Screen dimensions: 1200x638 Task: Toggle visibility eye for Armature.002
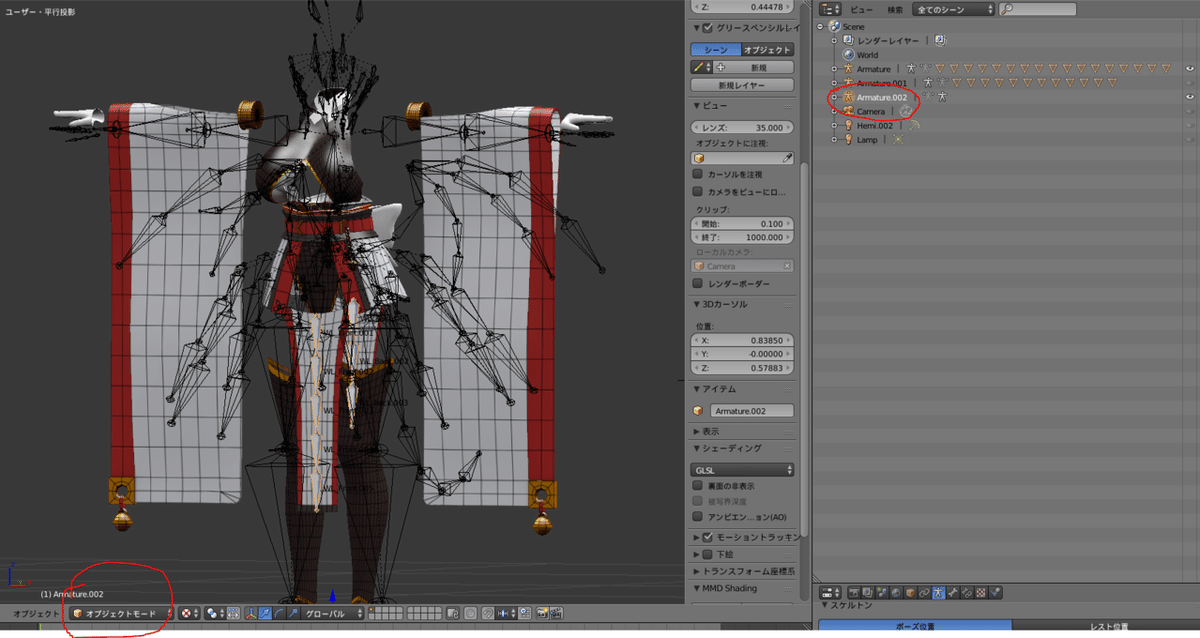(x=1190, y=97)
